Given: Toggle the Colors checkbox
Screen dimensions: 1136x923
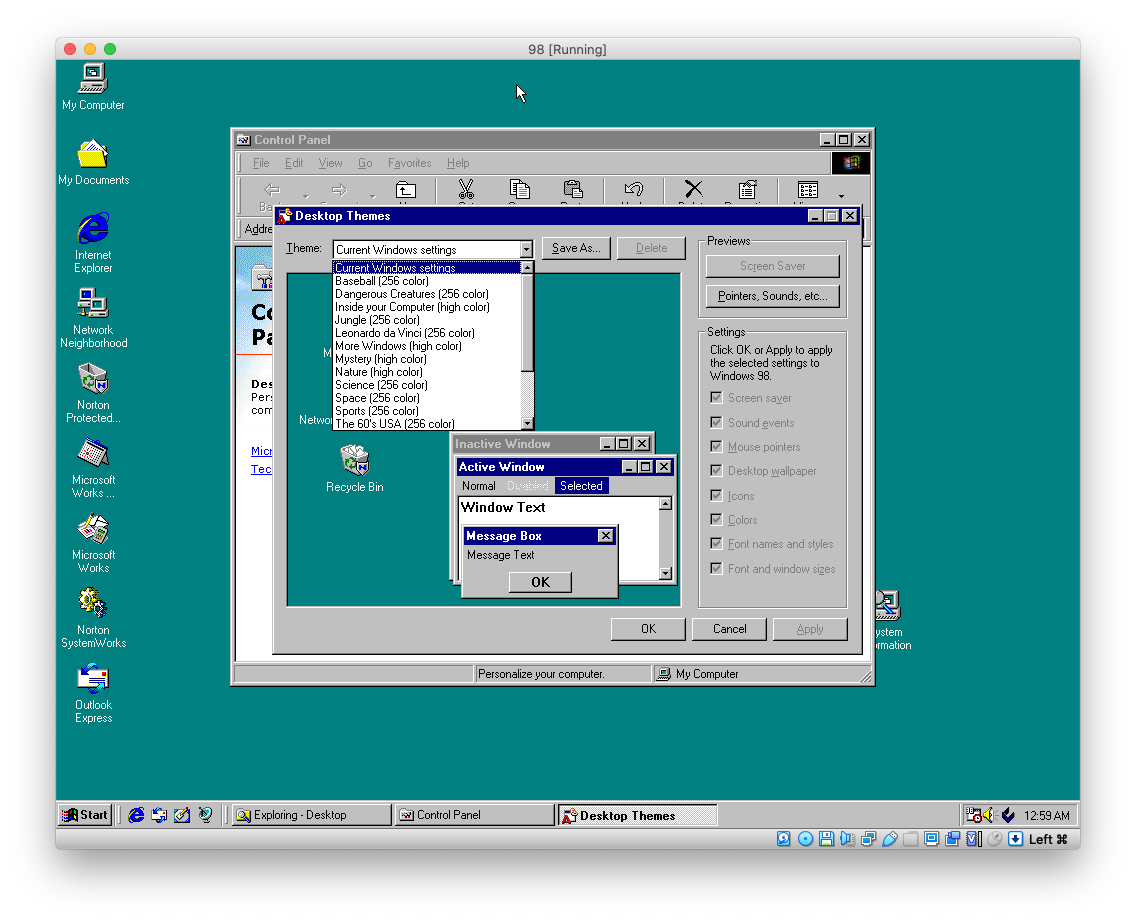Looking at the screenshot, I should [x=716, y=519].
